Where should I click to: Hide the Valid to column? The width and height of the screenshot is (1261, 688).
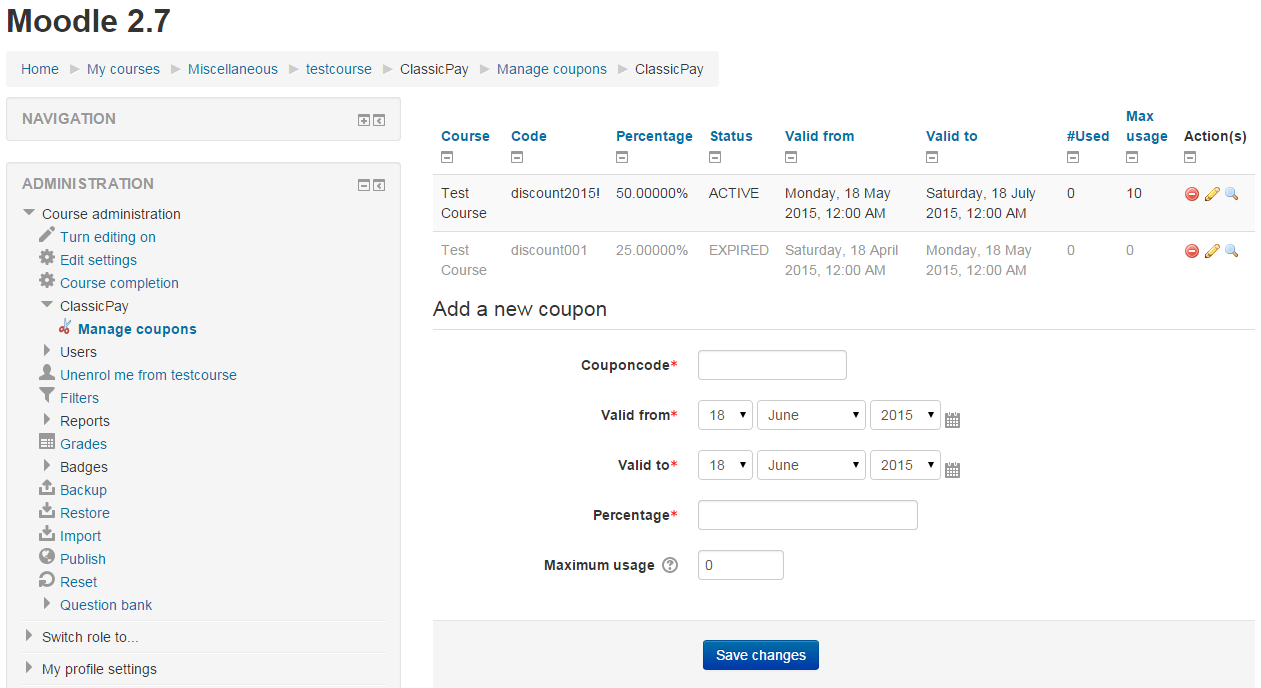(932, 157)
